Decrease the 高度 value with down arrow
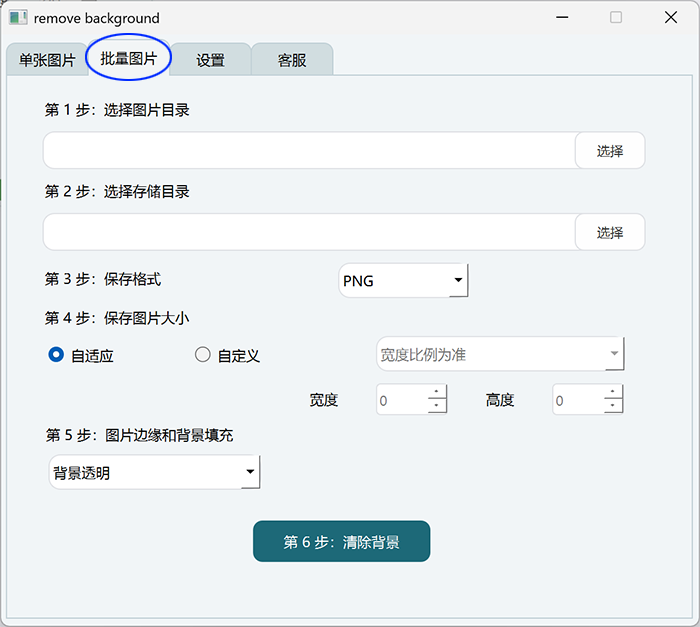The height and width of the screenshot is (627, 700). click(612, 405)
